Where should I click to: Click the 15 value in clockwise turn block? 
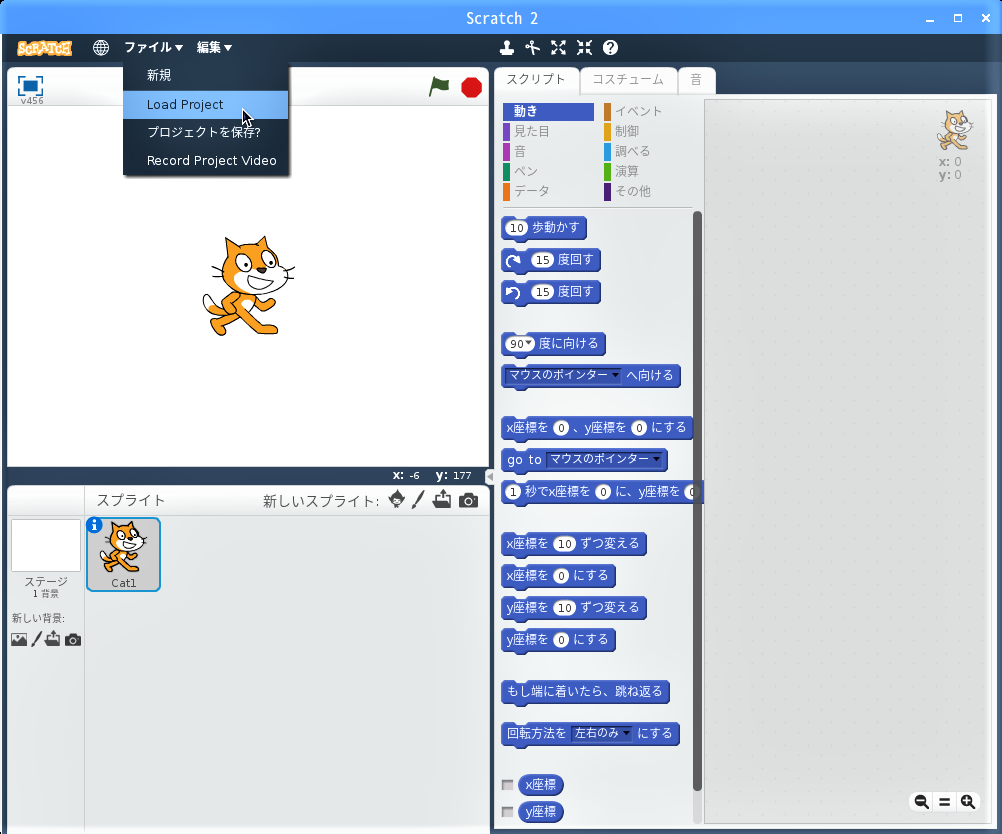pos(543,260)
